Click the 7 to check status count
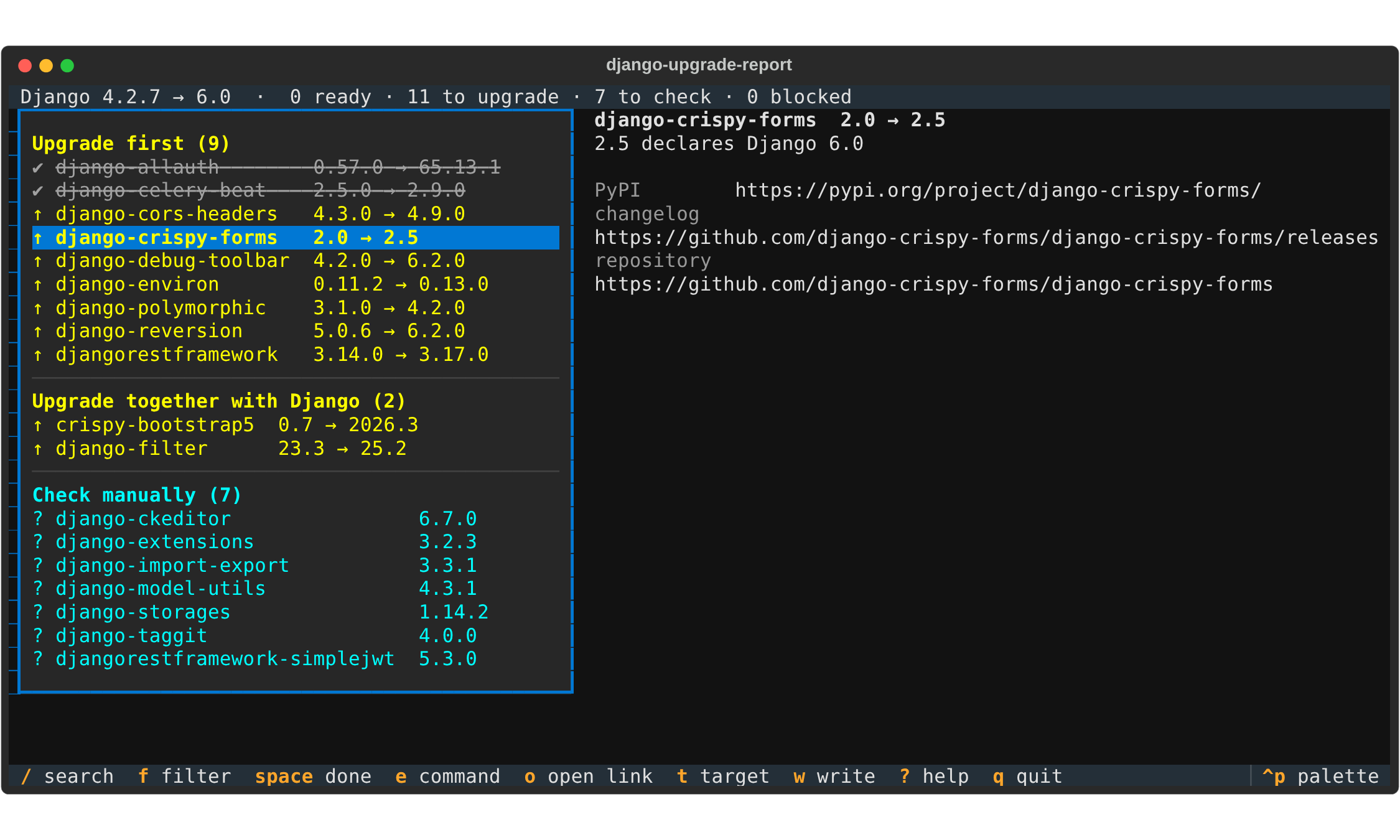The height and width of the screenshot is (840, 1400). [653, 97]
